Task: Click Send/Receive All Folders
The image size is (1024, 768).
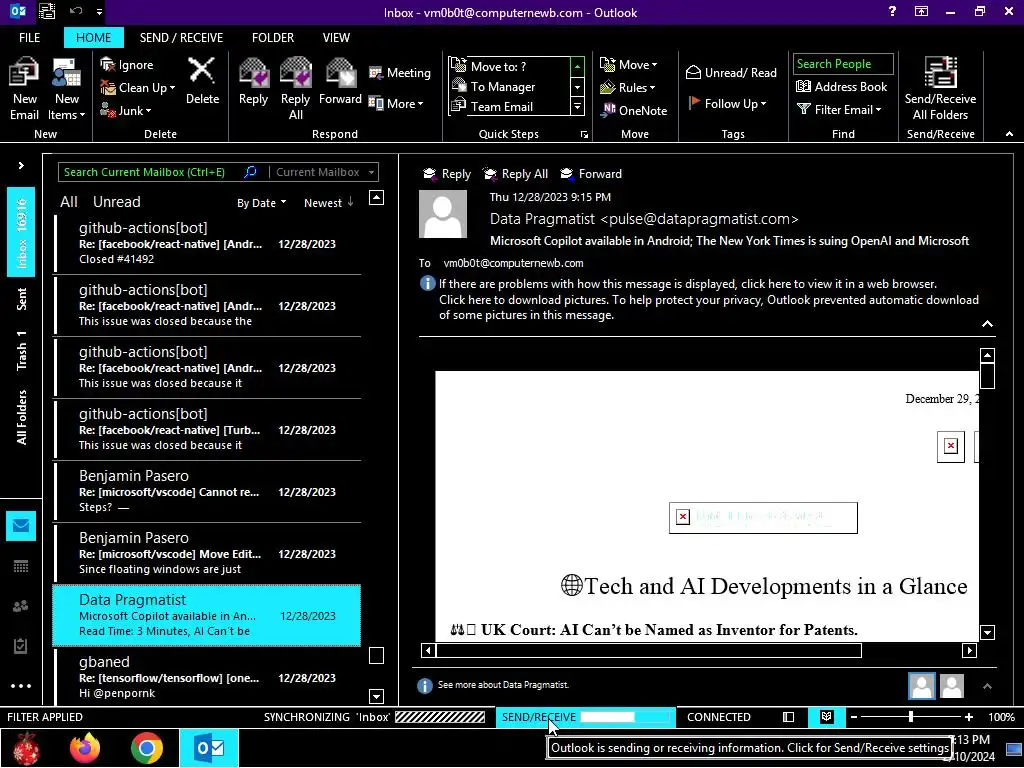Action: pos(940,89)
